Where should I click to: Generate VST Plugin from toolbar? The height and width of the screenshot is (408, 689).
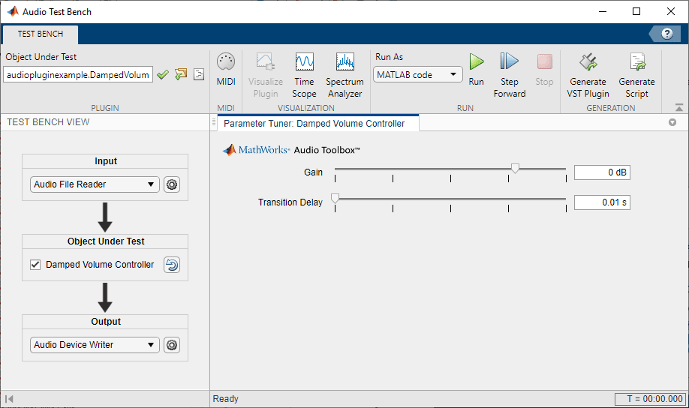588,75
